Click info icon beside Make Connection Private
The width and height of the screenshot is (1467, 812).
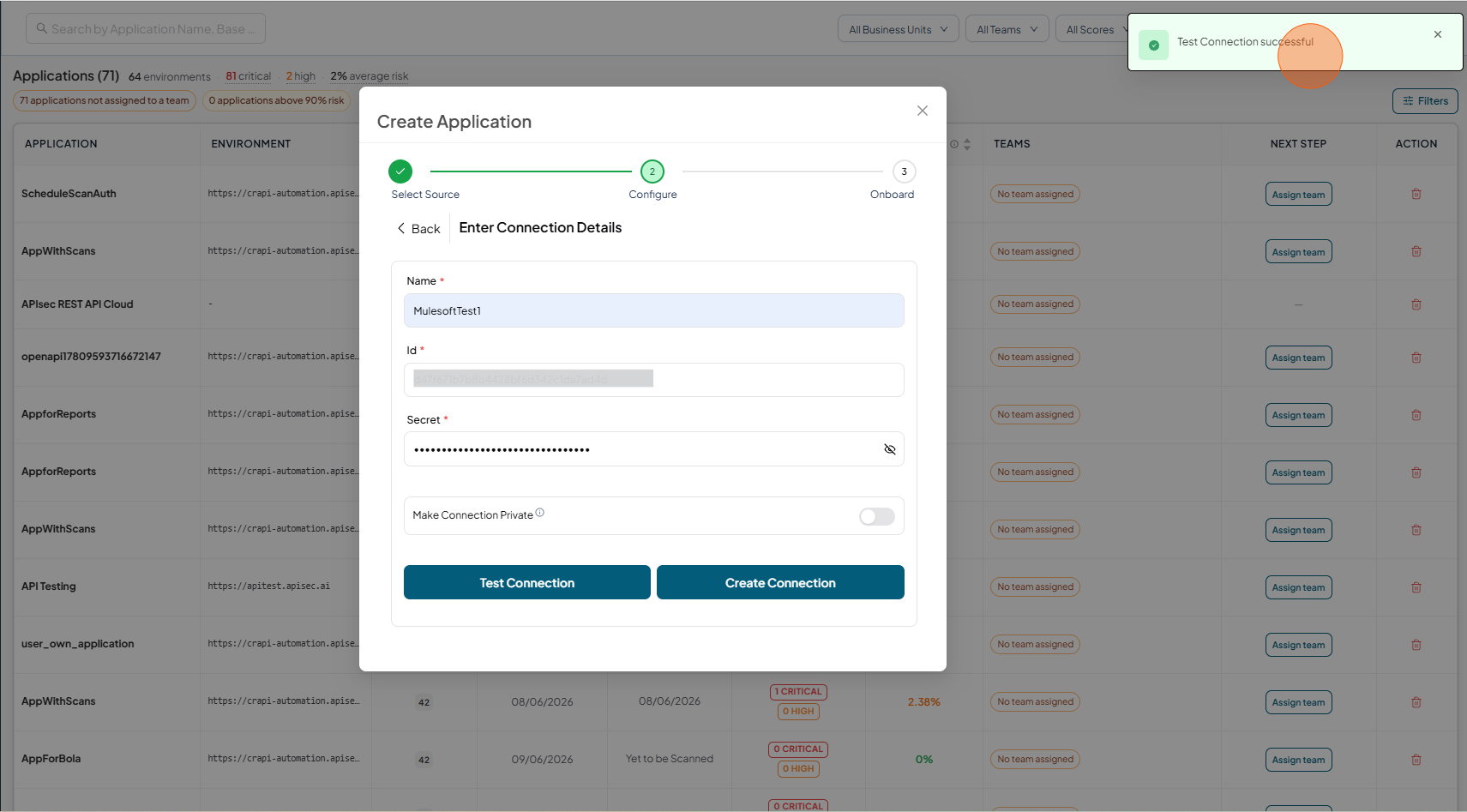pos(539,513)
